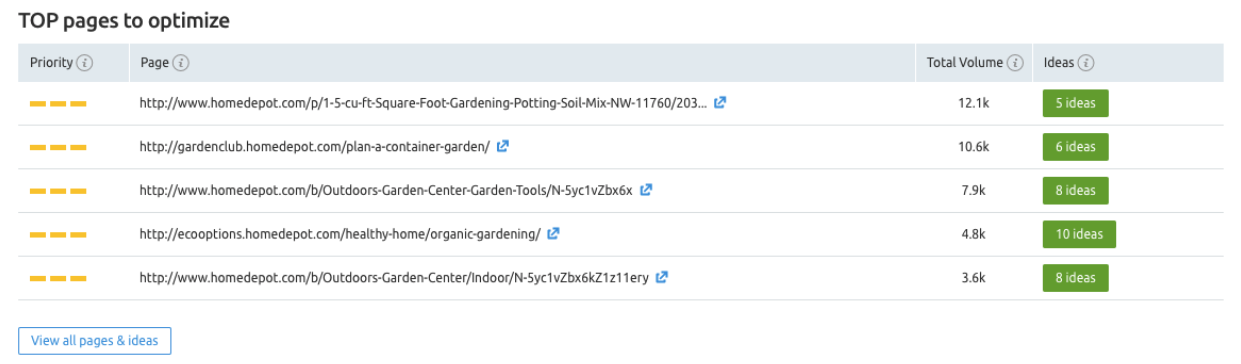Open the 10 ideas button
Screen dimensions: 1241x364
(1079, 234)
